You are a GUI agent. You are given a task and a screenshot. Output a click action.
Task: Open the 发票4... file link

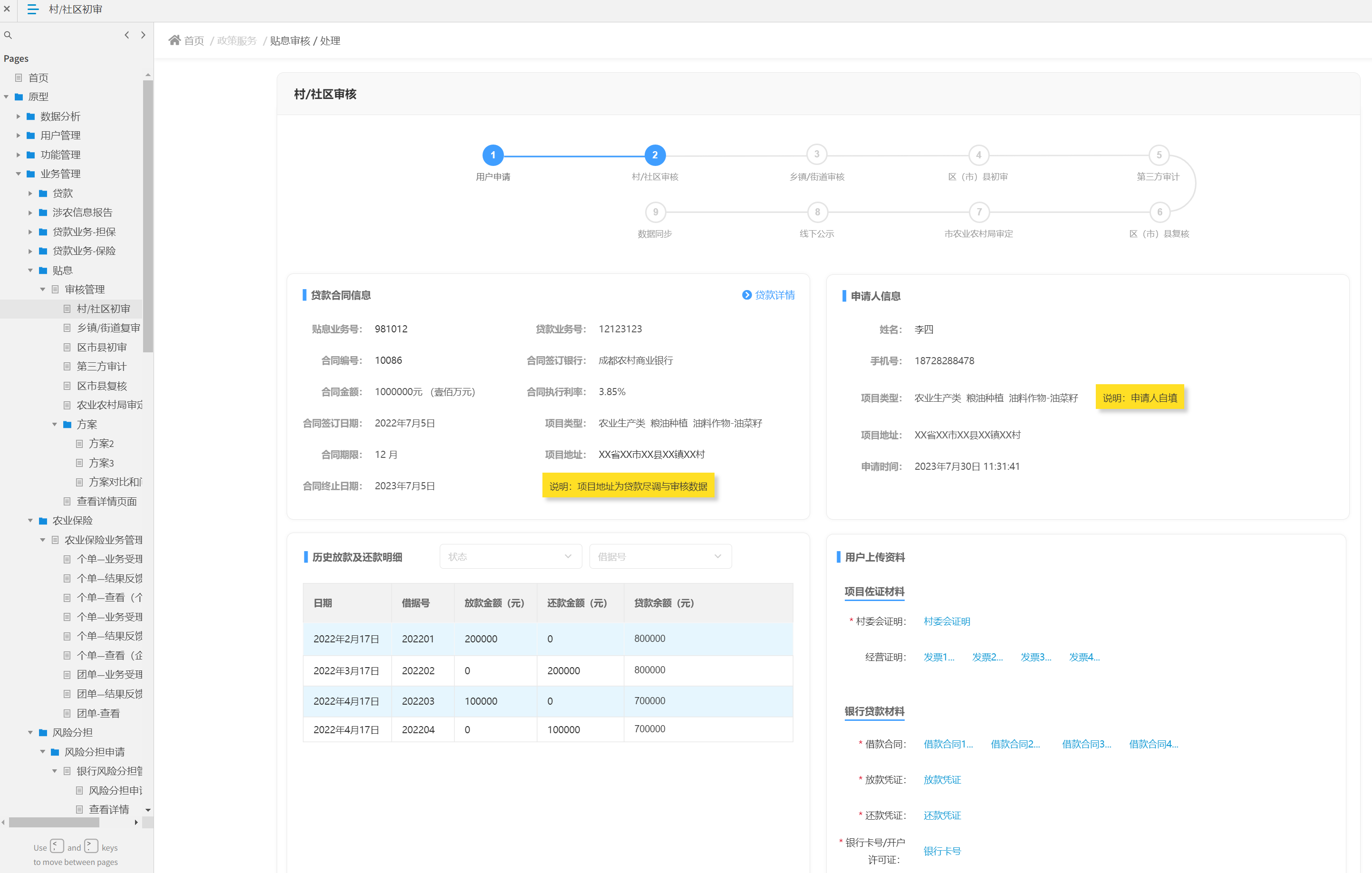pos(1084,657)
